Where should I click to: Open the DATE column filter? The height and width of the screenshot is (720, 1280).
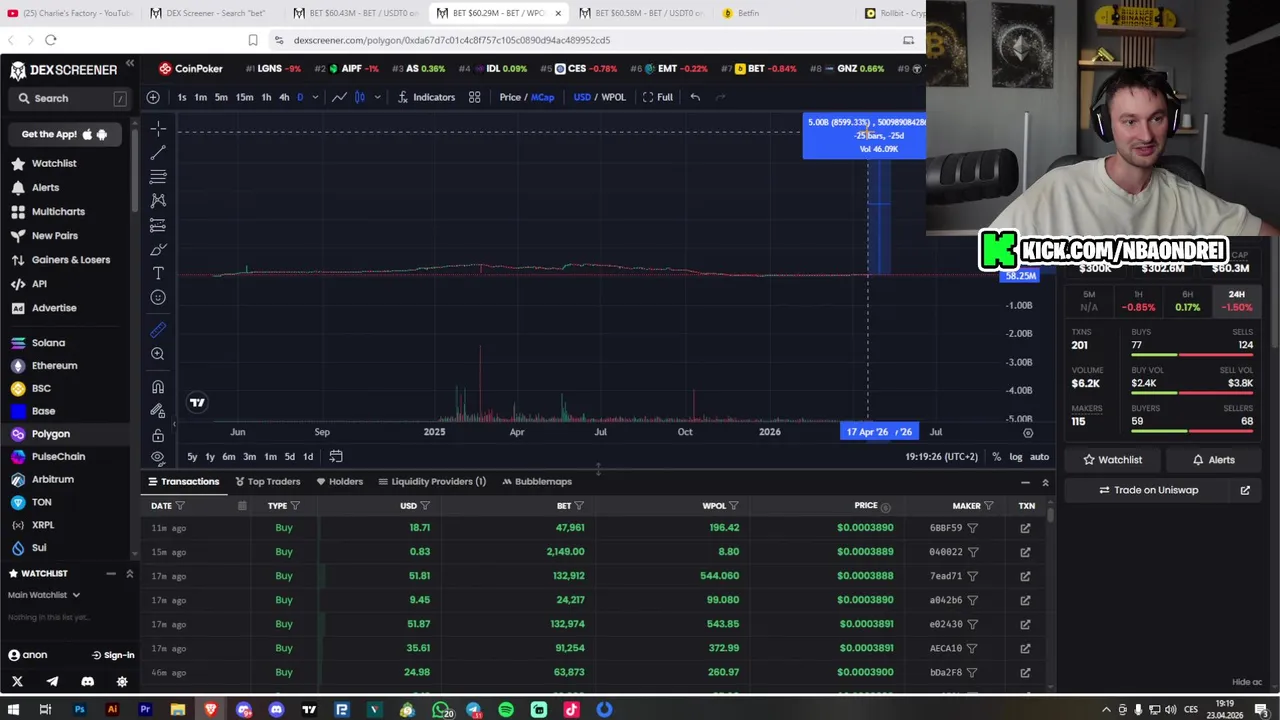pos(181,506)
